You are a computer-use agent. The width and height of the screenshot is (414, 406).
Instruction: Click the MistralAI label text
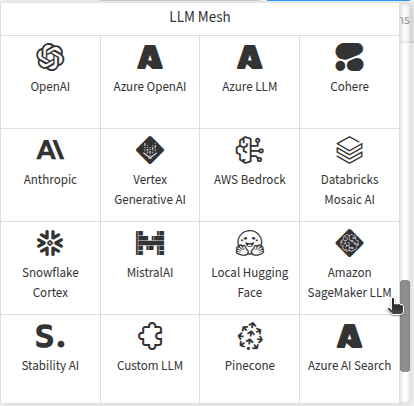[150, 273]
